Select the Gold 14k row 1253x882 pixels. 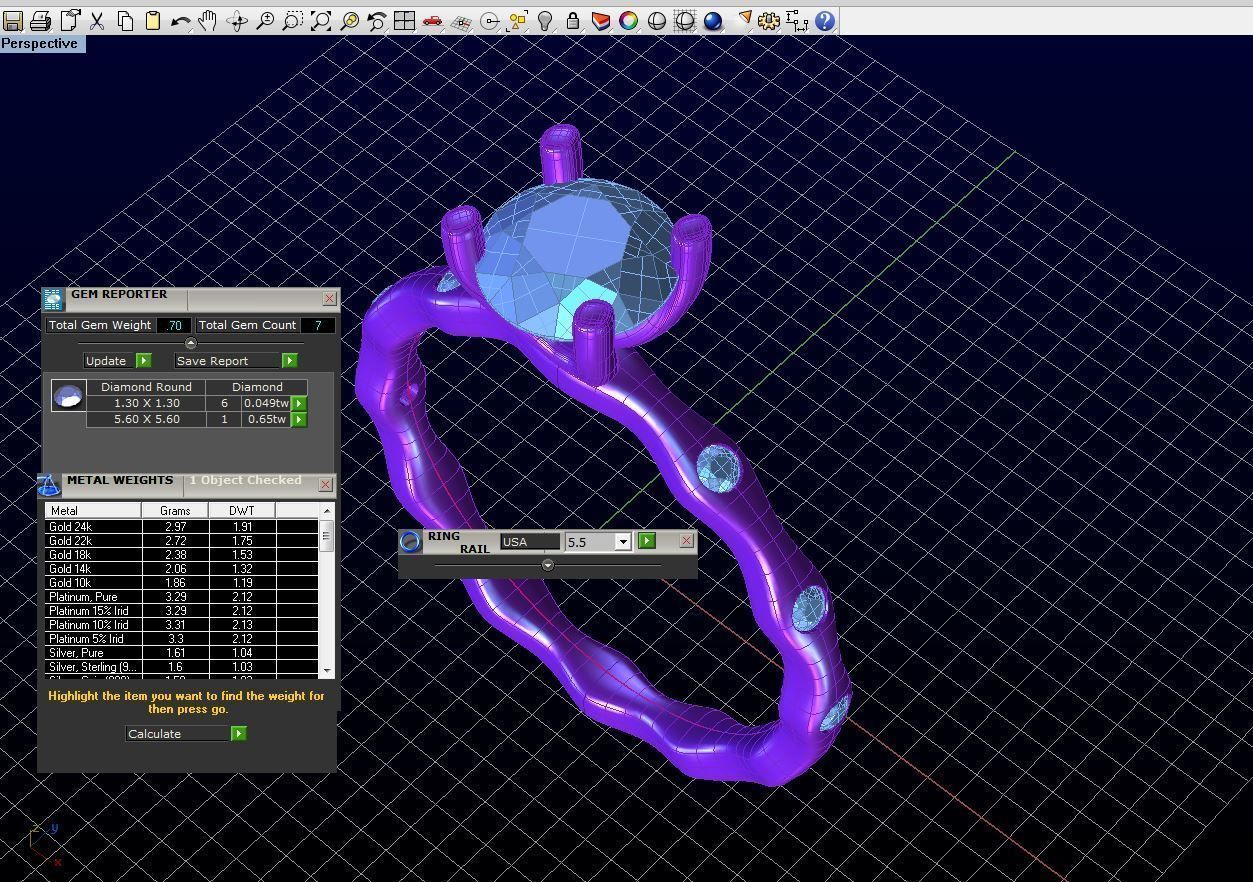[181, 569]
